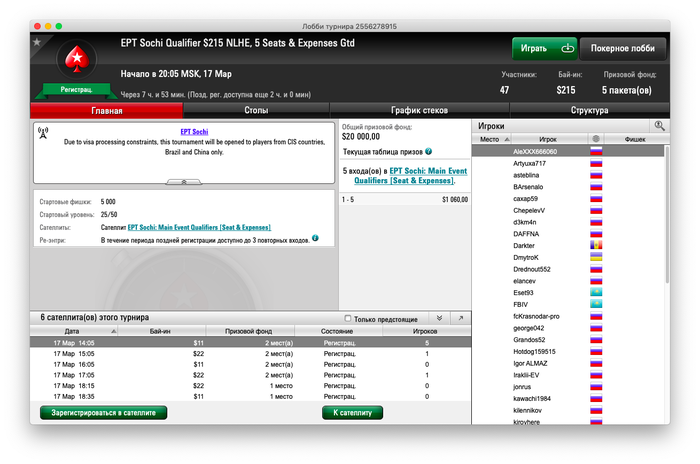Image resolution: width=700 pixels, height=464 pixels.
Task: Open Покерное лобби button
Action: pos(623,48)
